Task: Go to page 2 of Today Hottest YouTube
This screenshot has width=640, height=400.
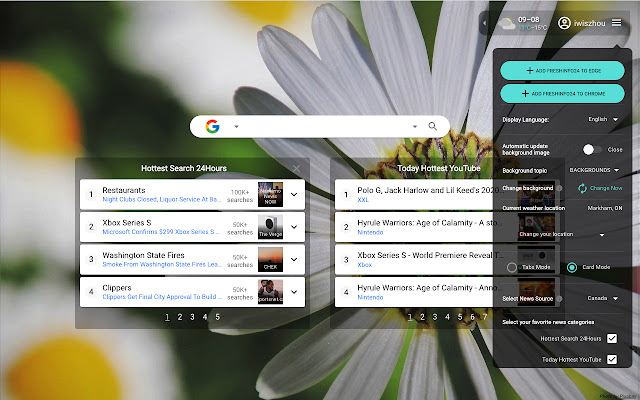Action: point(422,317)
